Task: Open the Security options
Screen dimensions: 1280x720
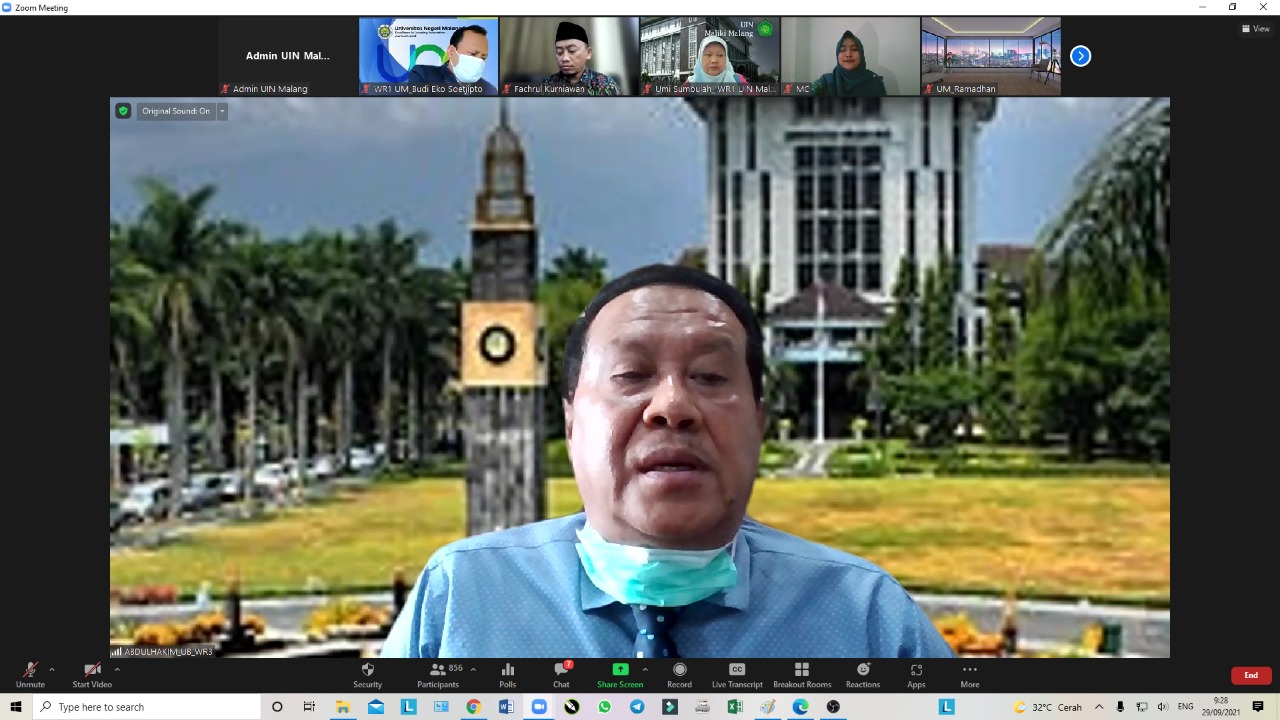Action: 367,675
